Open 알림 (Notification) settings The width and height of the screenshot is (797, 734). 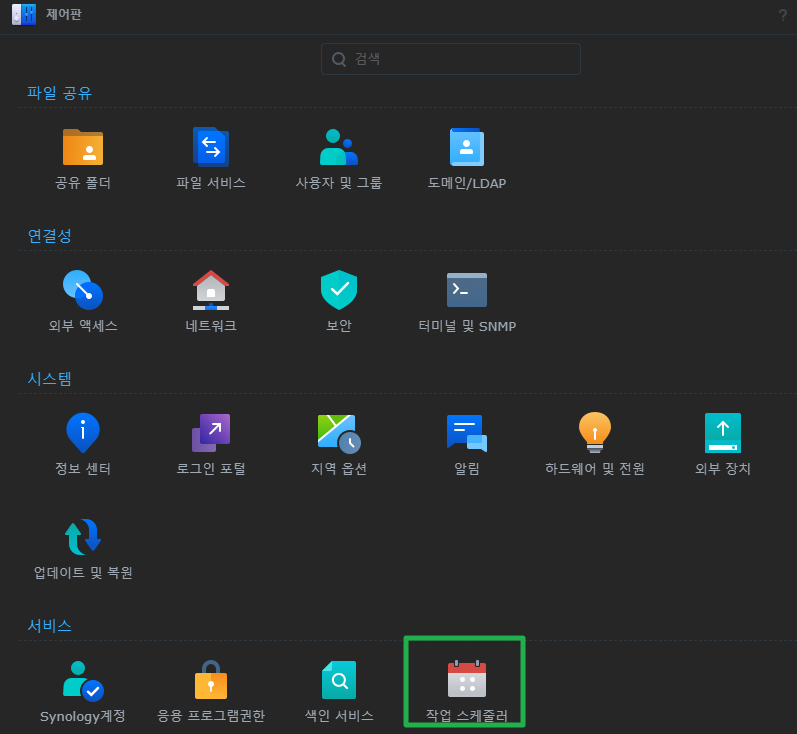(467, 433)
